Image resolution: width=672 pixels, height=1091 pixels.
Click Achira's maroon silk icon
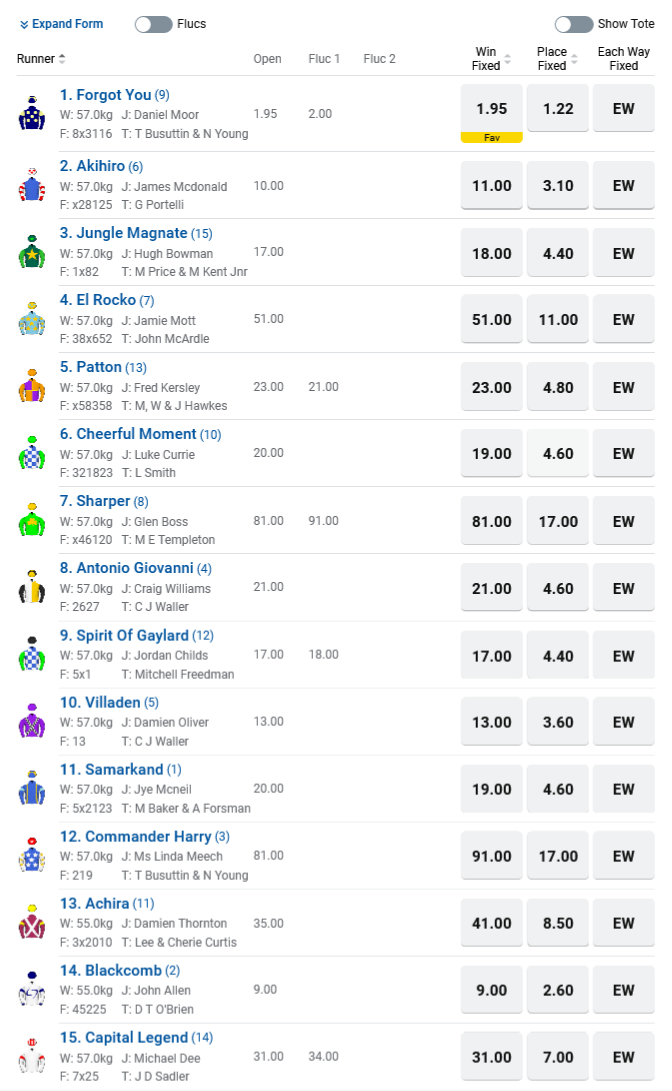click(x=32, y=922)
